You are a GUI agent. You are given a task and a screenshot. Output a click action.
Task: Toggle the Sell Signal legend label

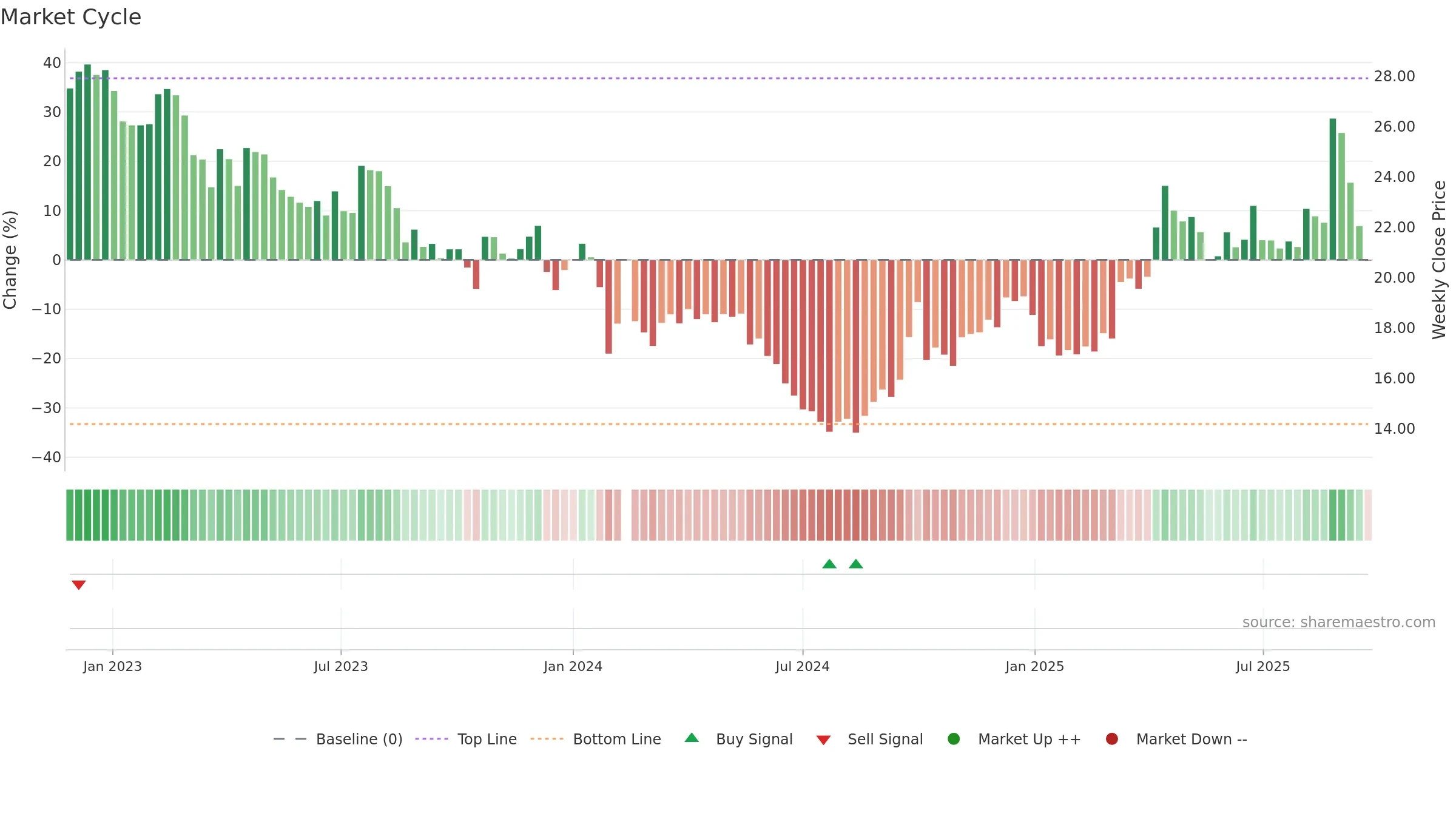(885, 739)
